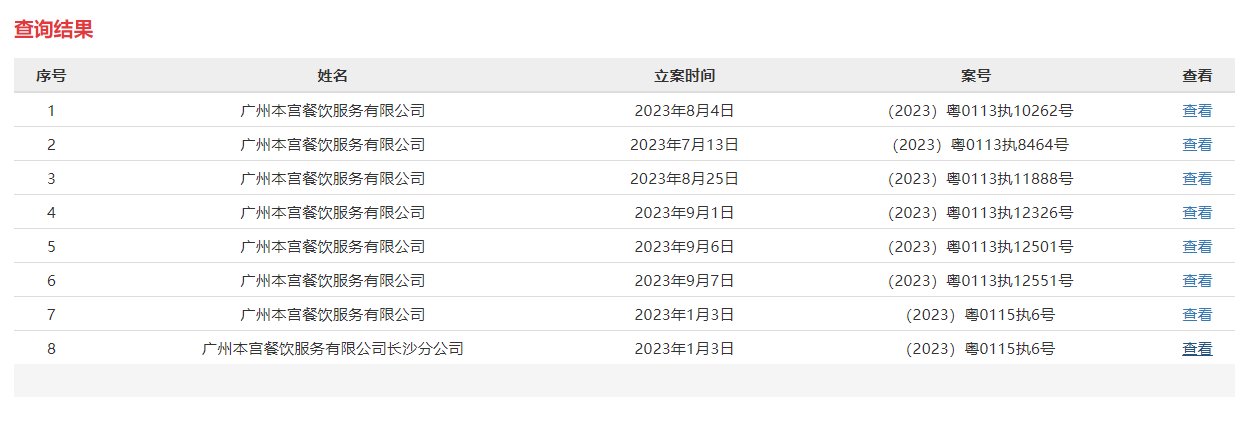Open 查看 link for case 粤0113执12326号

tap(1197, 213)
